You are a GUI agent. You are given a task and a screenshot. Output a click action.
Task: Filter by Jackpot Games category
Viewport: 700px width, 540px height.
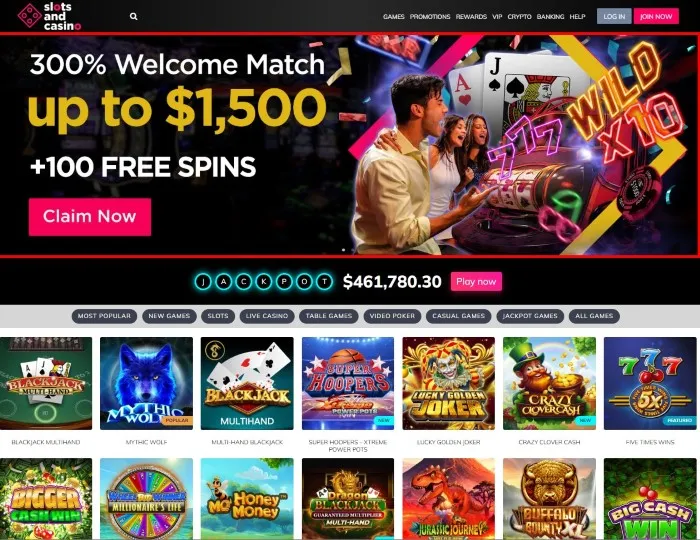click(x=530, y=316)
